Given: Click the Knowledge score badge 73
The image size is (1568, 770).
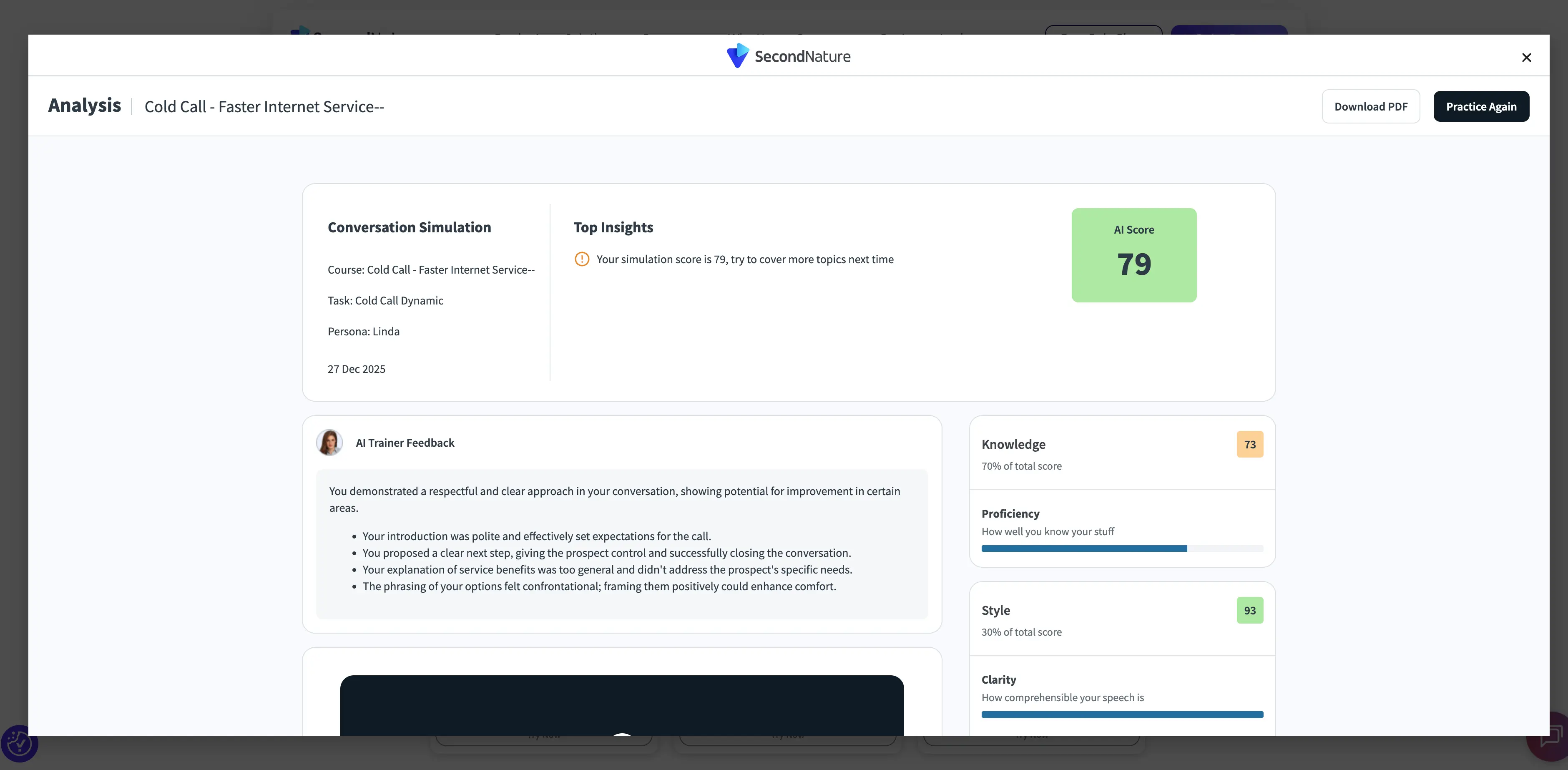Looking at the screenshot, I should click(1250, 444).
